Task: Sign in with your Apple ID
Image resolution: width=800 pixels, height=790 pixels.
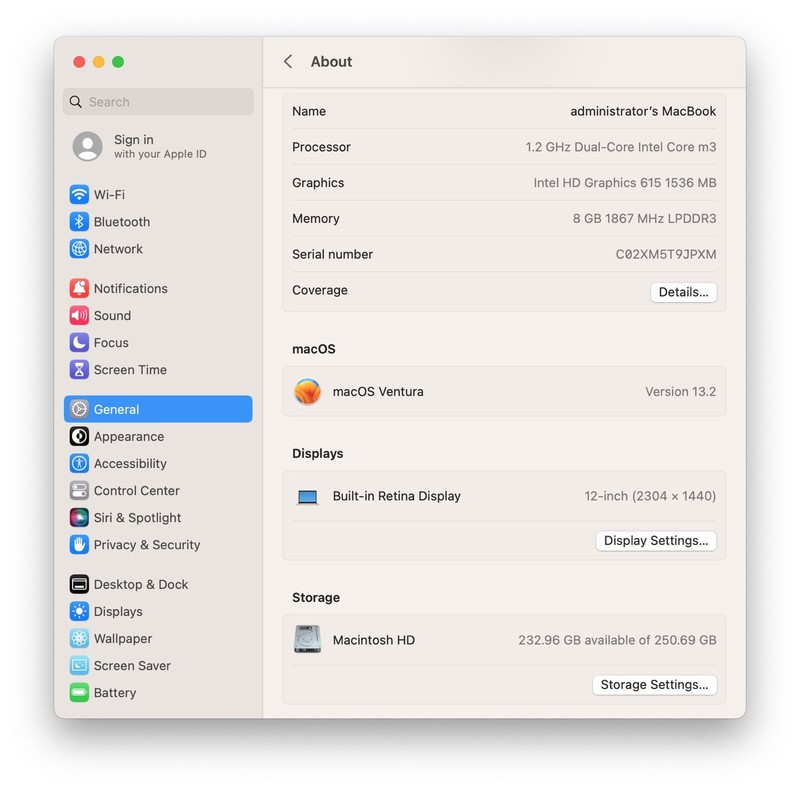Action: 158,146
